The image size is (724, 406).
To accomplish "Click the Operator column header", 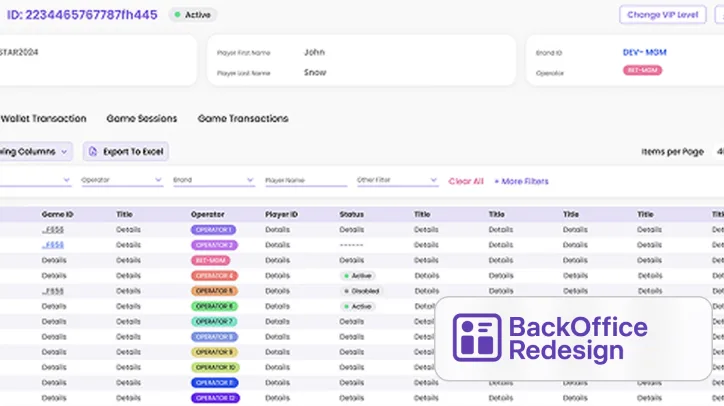I will (207, 214).
